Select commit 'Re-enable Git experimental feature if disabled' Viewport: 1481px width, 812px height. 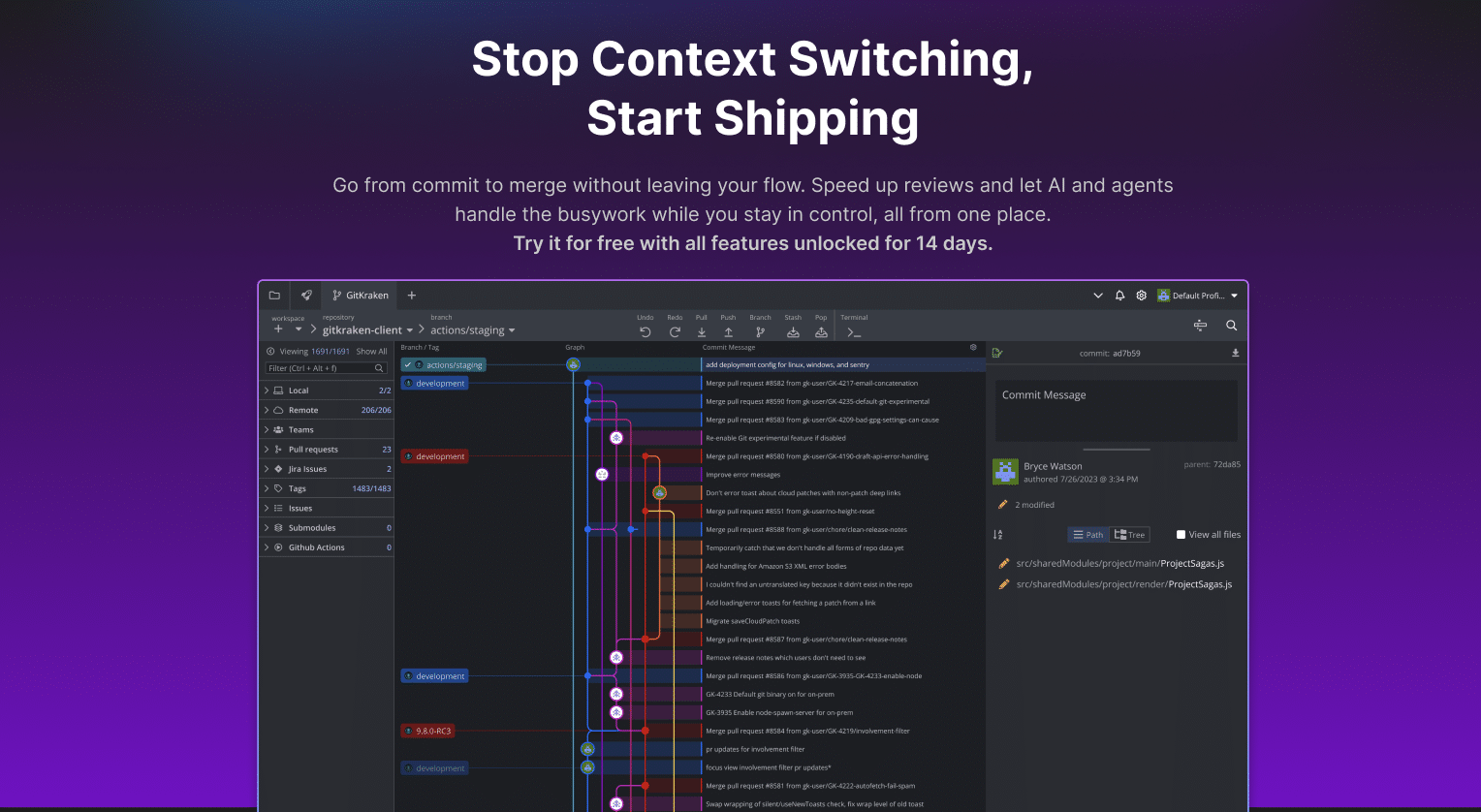coord(776,438)
